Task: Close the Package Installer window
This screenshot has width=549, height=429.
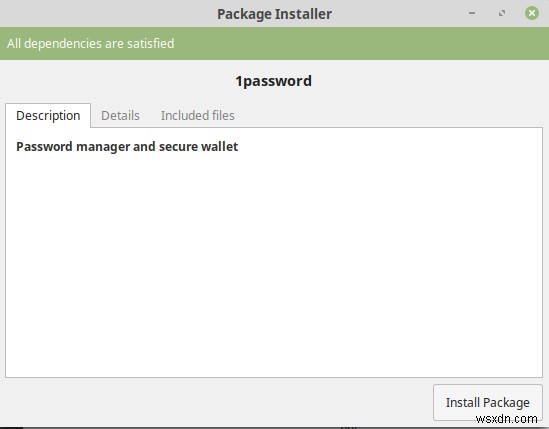Action: pyautogui.click(x=531, y=13)
